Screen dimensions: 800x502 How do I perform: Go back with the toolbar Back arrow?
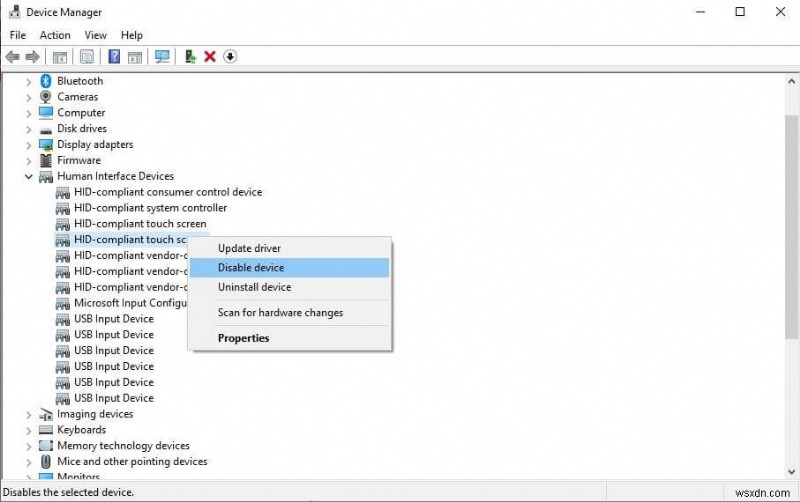pyautogui.click(x=13, y=57)
